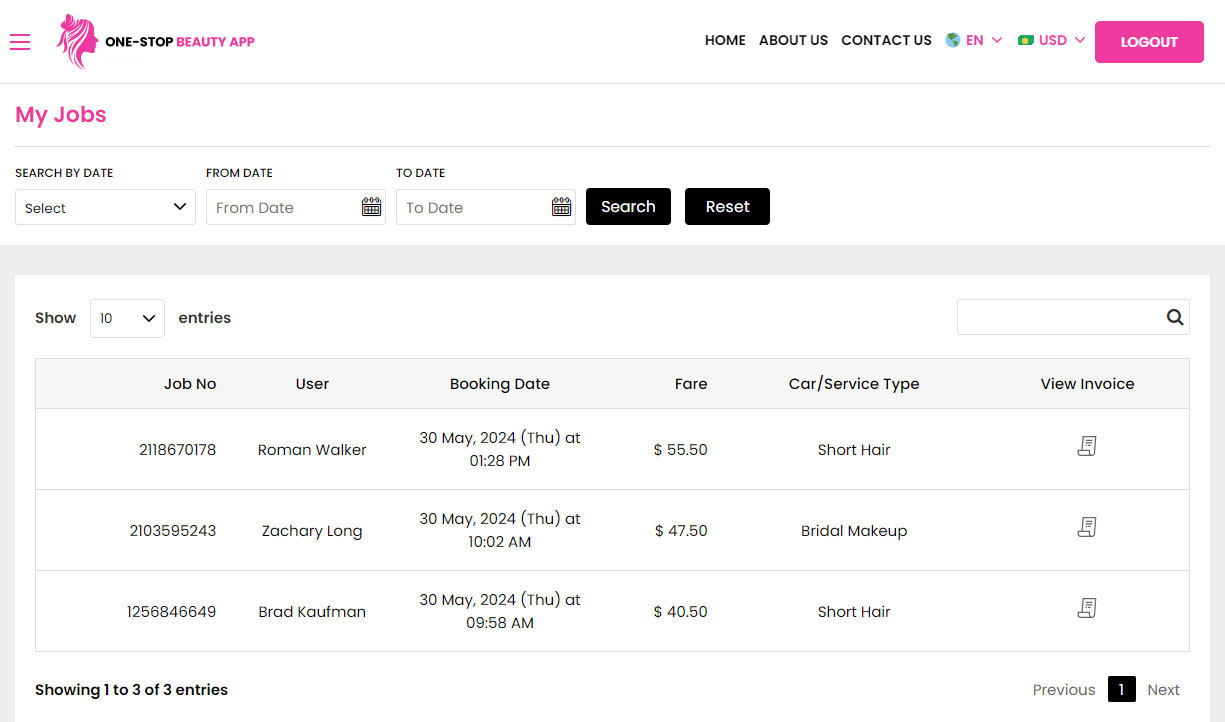1225x722 pixels.
Task: Sort table by Booking Date column
Action: click(x=500, y=384)
